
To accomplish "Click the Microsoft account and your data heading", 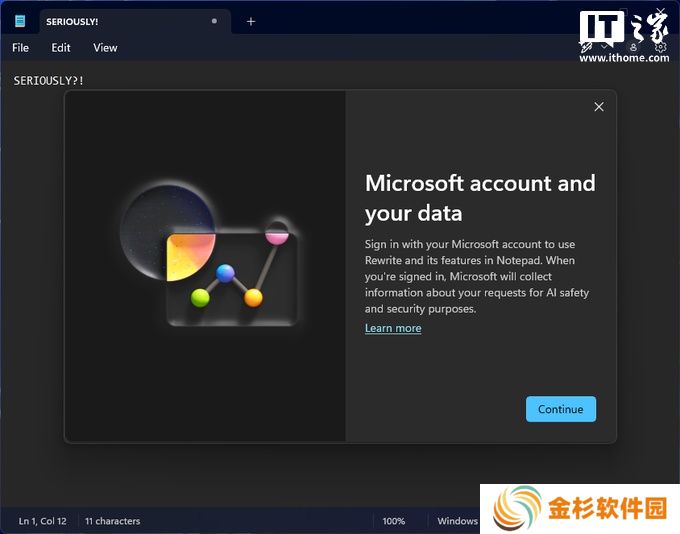I will [480, 198].
